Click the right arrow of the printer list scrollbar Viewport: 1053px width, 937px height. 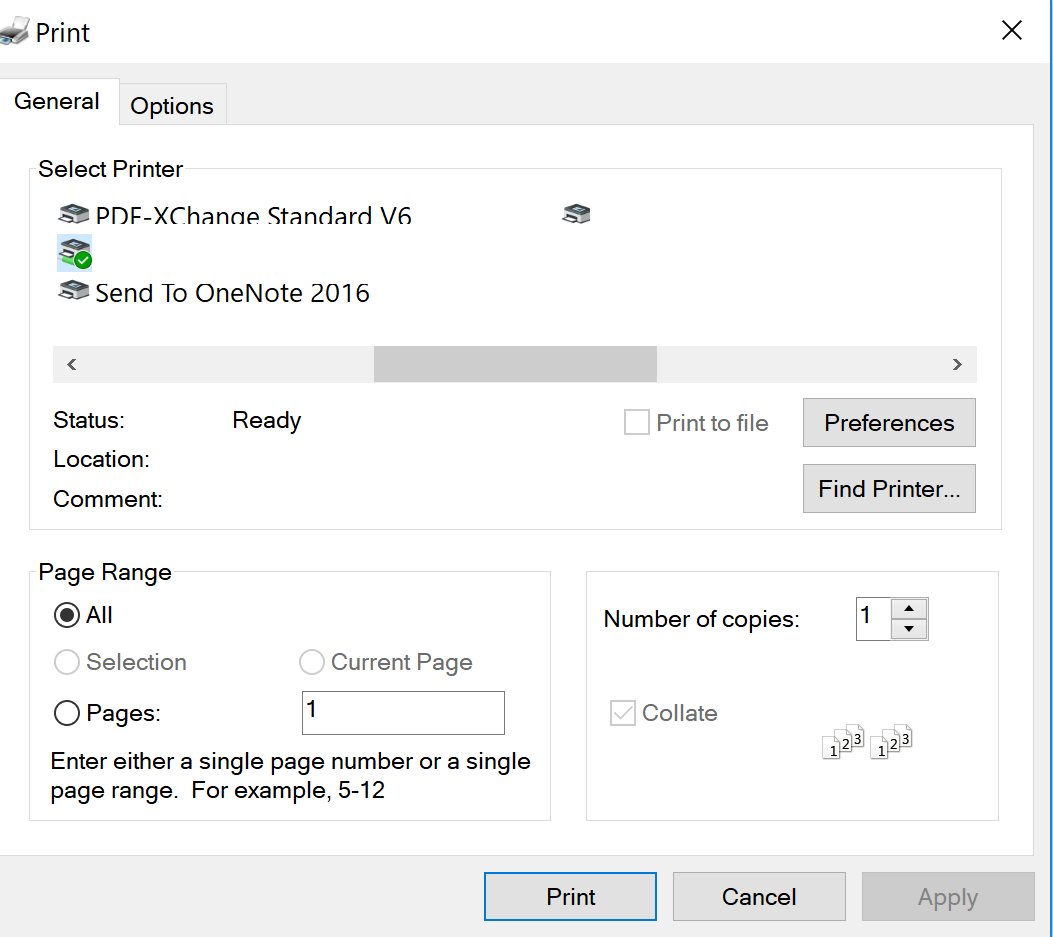[x=958, y=364]
